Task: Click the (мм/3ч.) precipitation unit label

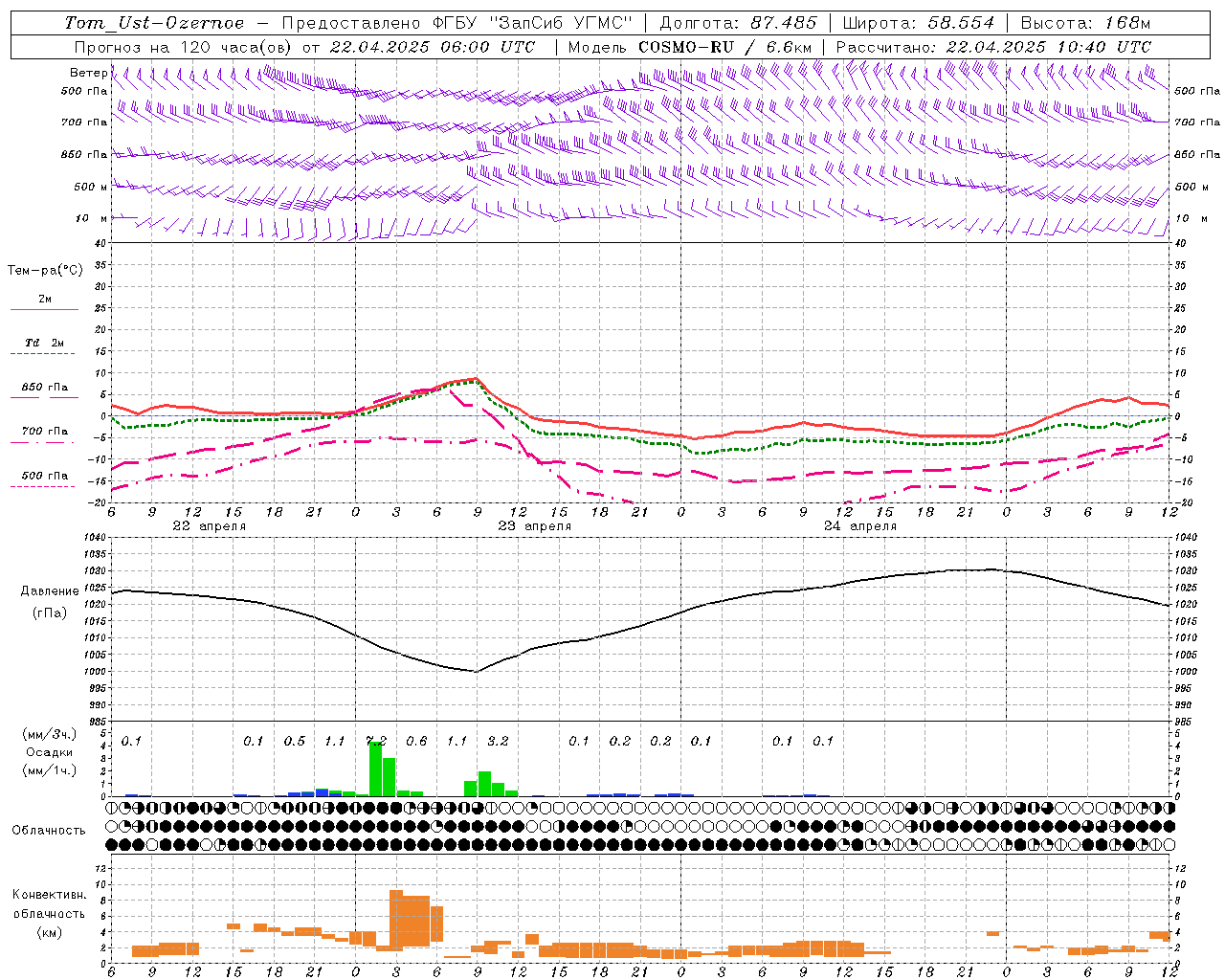Action: tap(49, 734)
